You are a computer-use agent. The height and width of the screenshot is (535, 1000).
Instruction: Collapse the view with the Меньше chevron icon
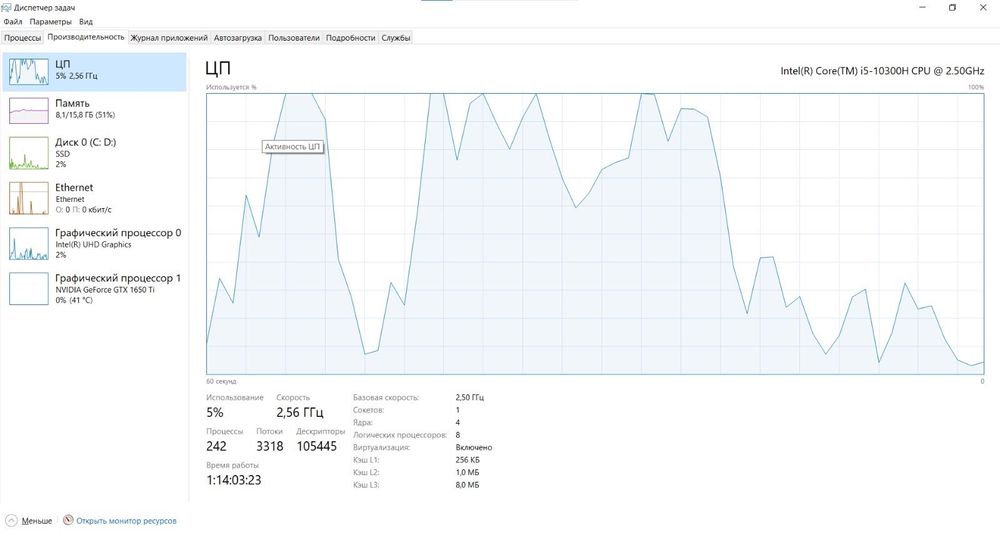tap(11, 520)
